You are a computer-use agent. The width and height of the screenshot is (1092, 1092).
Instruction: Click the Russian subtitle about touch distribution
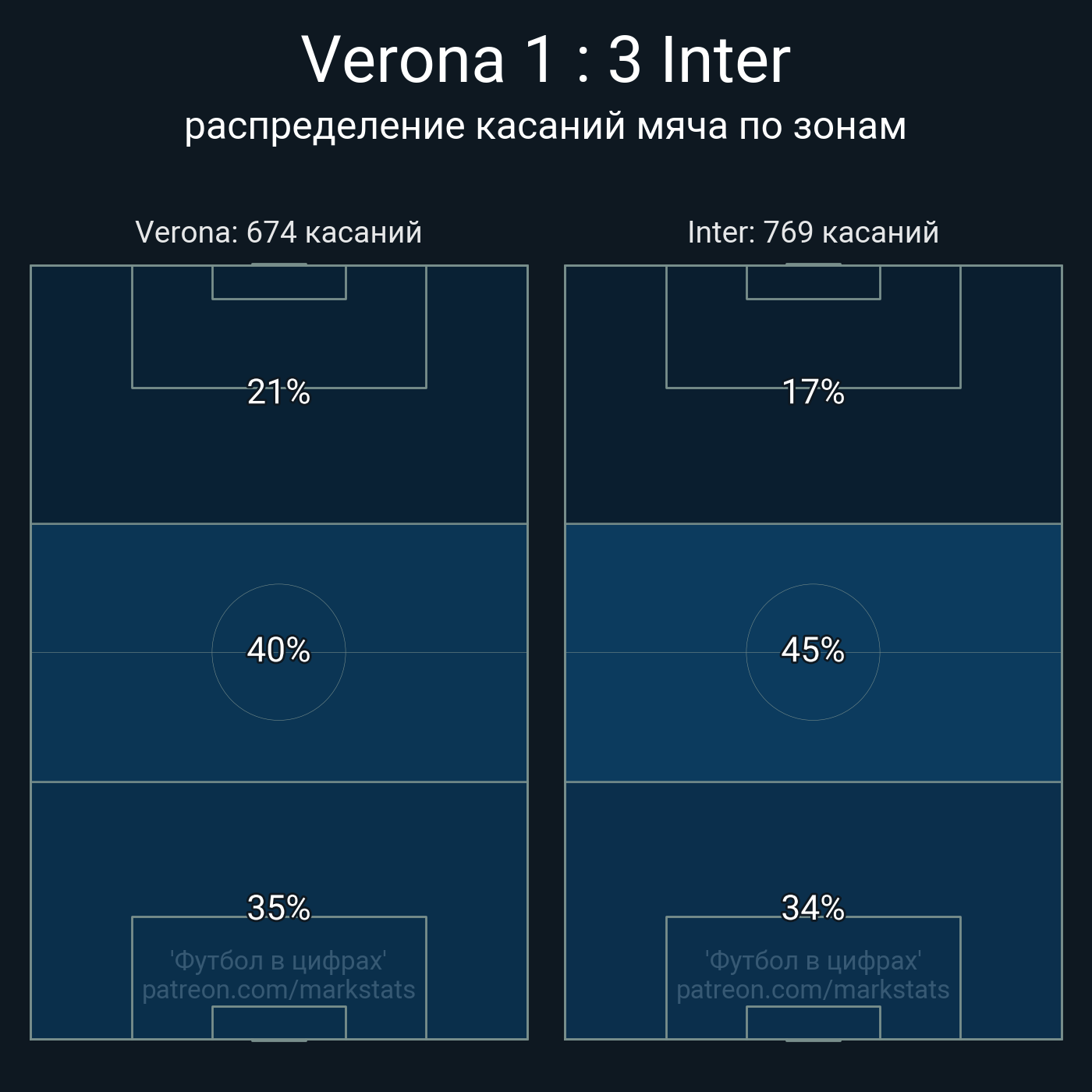[x=546, y=126]
